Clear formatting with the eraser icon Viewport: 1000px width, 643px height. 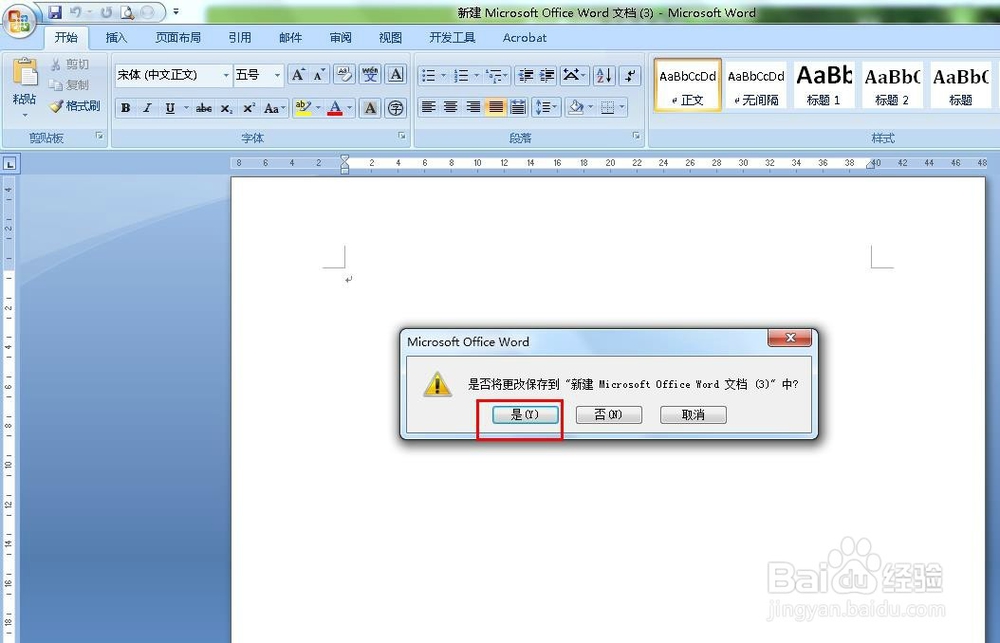(344, 75)
